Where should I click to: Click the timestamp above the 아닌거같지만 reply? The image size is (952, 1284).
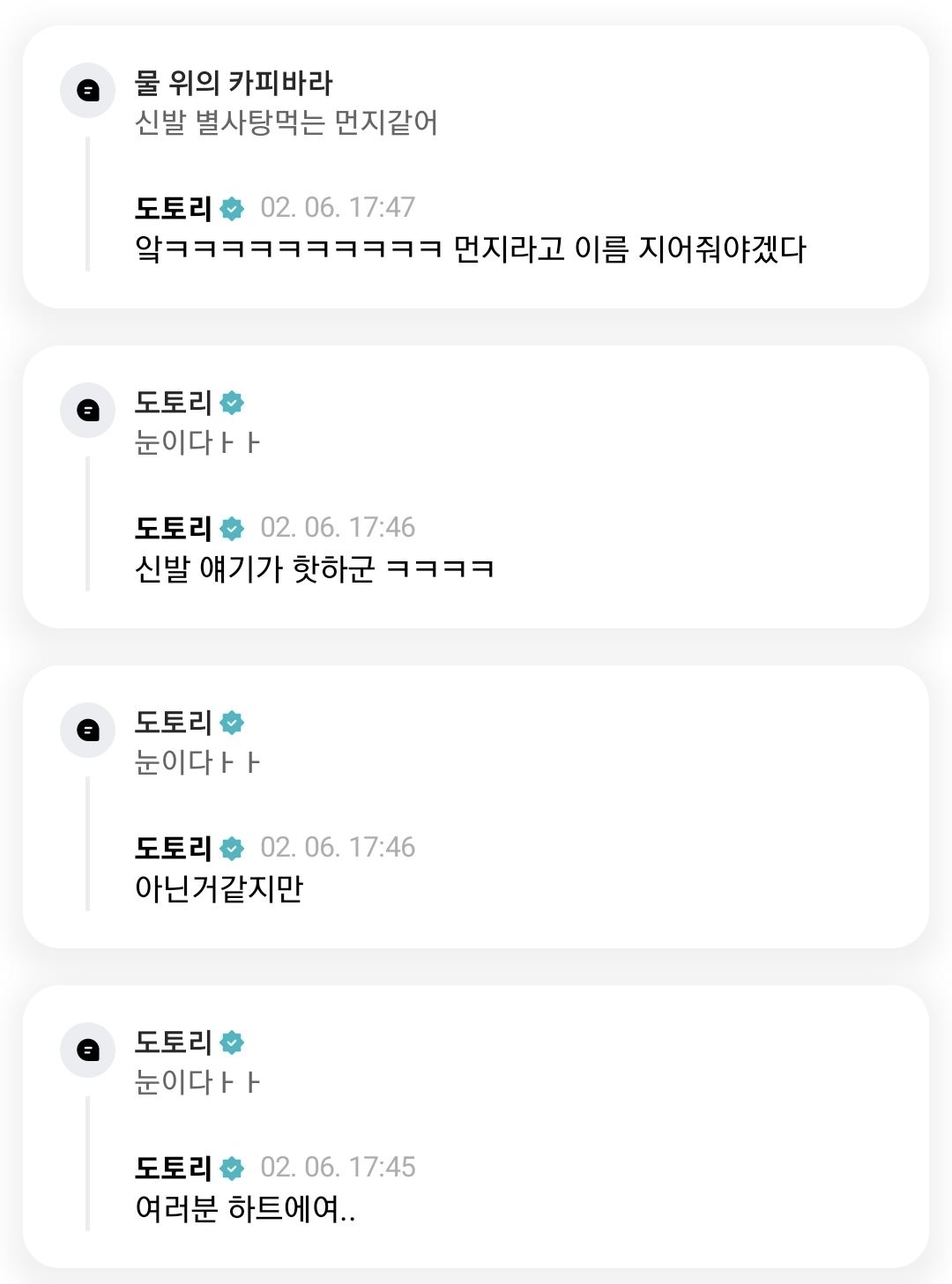tap(338, 848)
